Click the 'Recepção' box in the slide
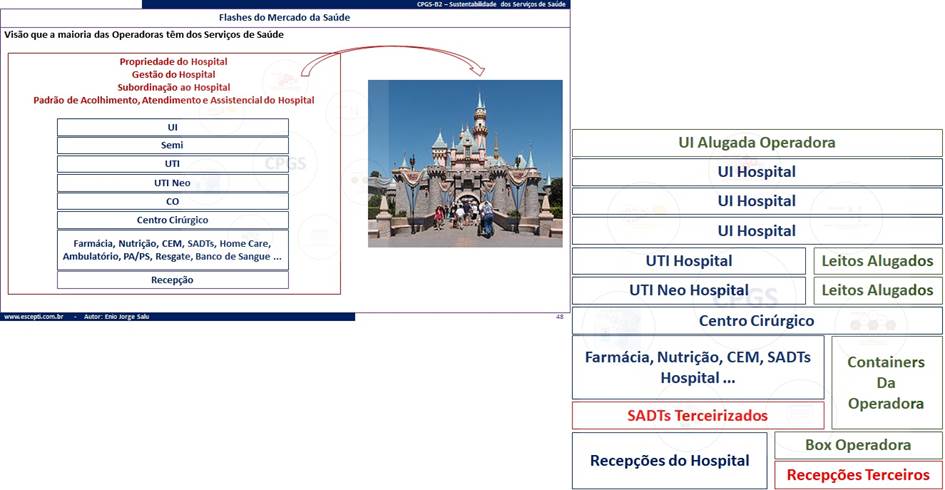 pyautogui.click(x=173, y=280)
